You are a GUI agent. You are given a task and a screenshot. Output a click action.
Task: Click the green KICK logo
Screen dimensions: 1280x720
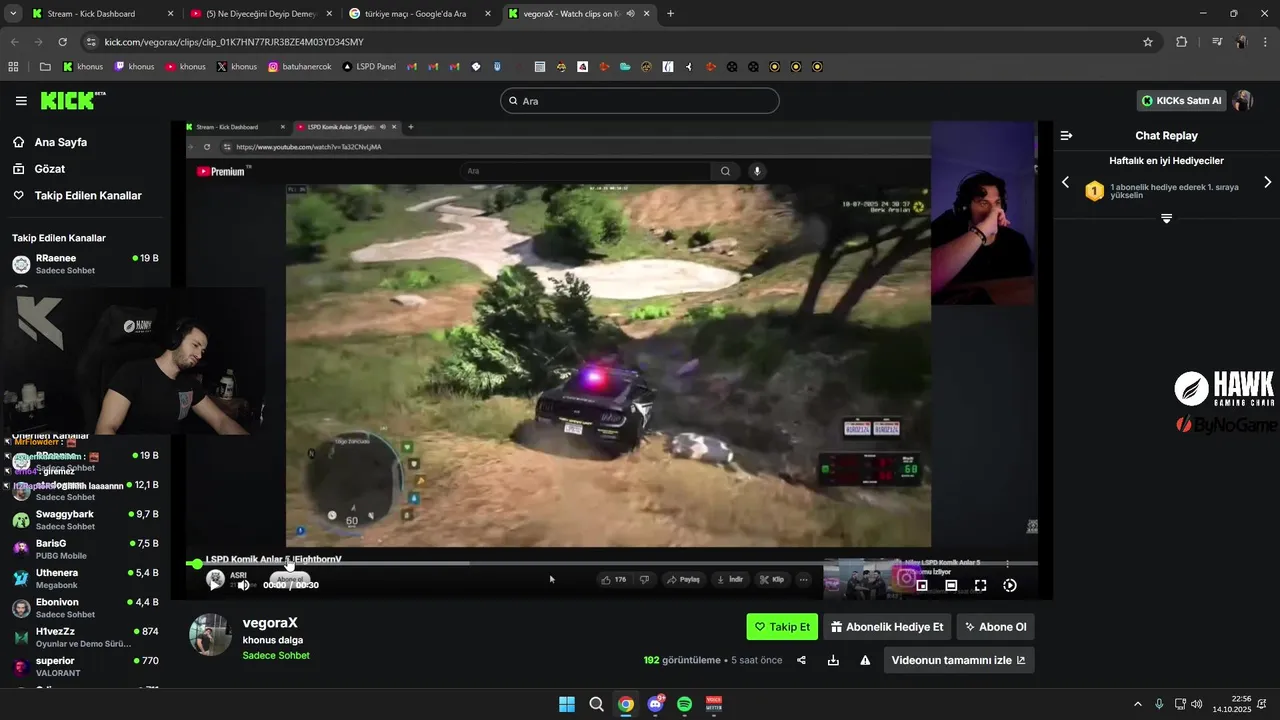click(72, 101)
